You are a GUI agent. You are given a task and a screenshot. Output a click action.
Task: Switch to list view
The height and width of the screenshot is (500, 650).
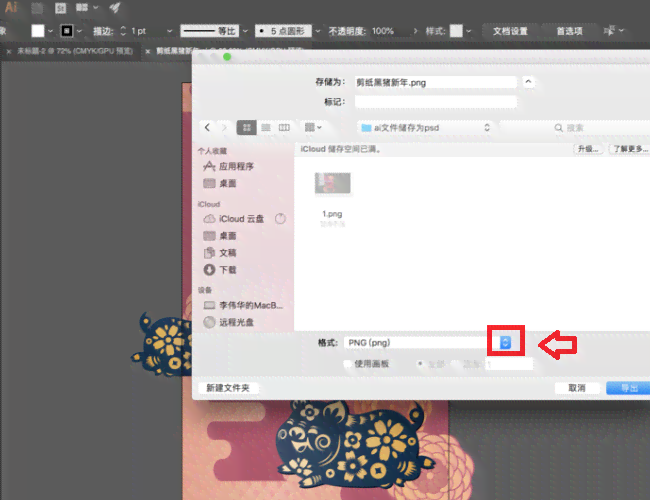point(266,128)
